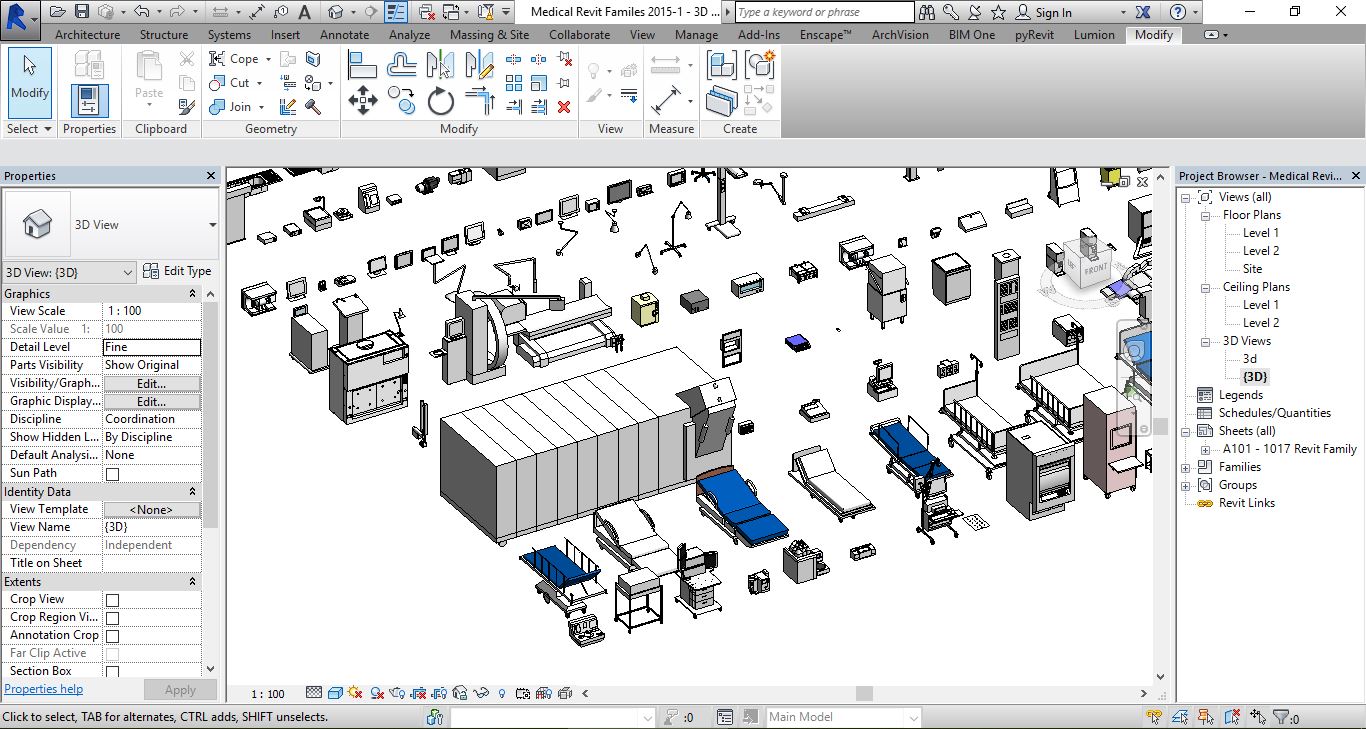Expand the Families node in Project Browser
The image size is (1366, 729).
pos(1186,467)
